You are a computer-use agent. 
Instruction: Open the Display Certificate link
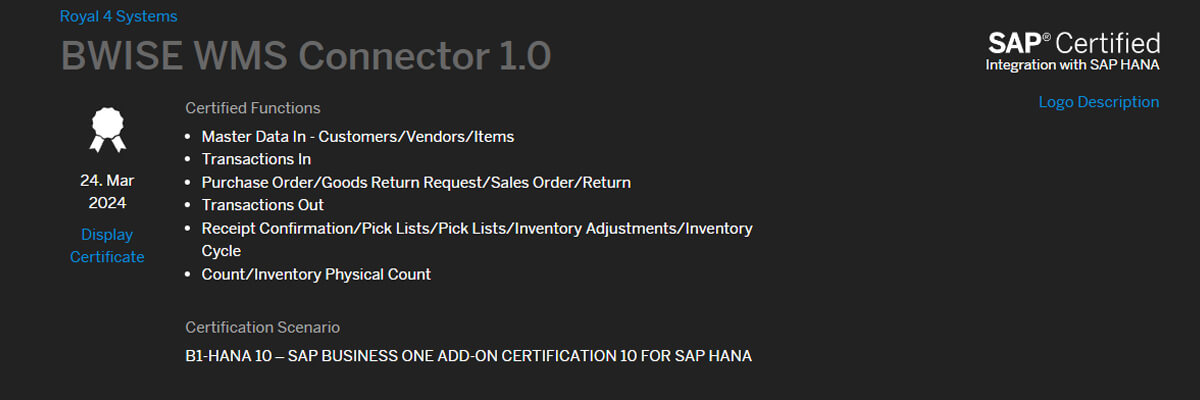[x=107, y=246]
